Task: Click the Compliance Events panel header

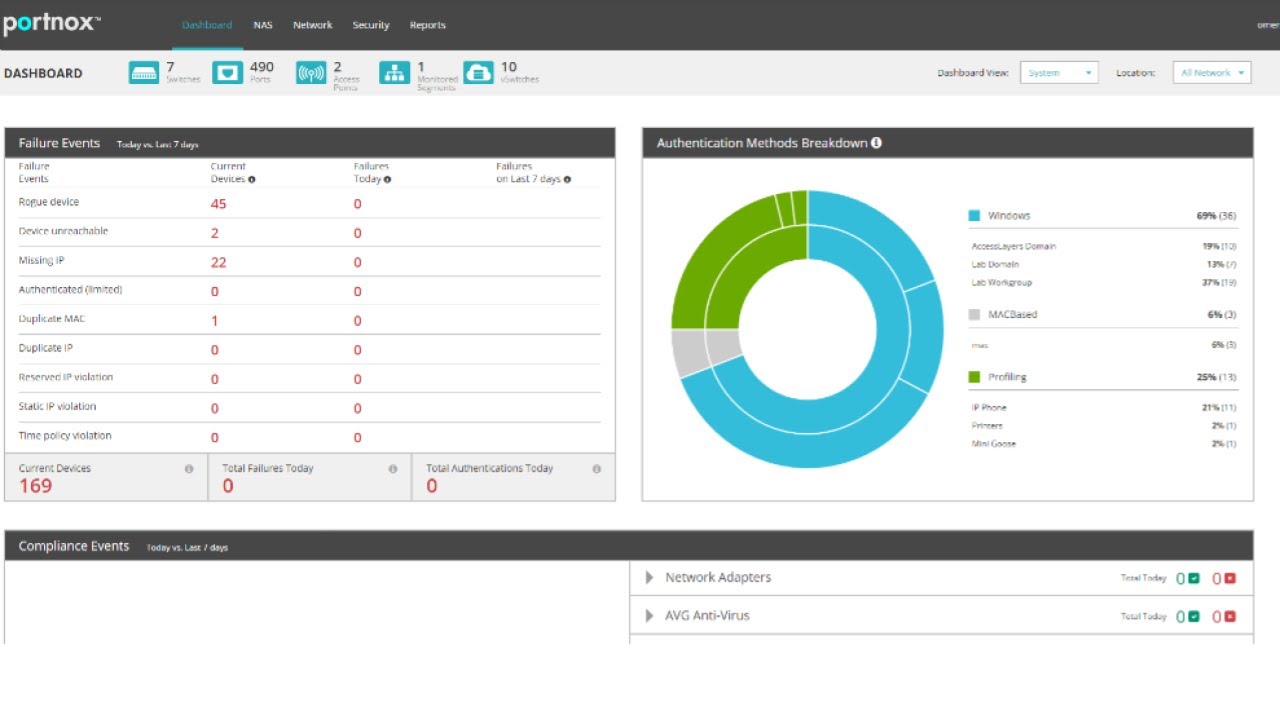Action: pyautogui.click(x=629, y=546)
